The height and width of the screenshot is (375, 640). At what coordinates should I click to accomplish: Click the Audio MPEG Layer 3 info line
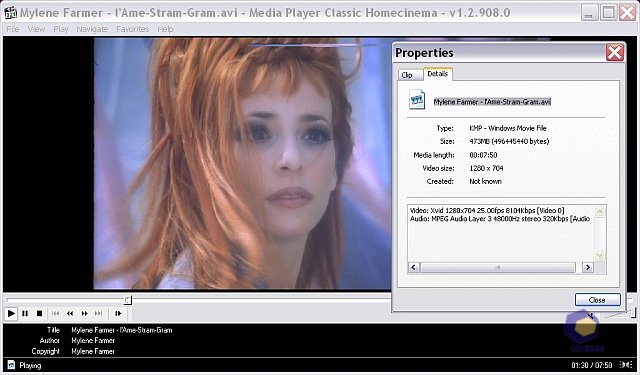[x=500, y=219]
